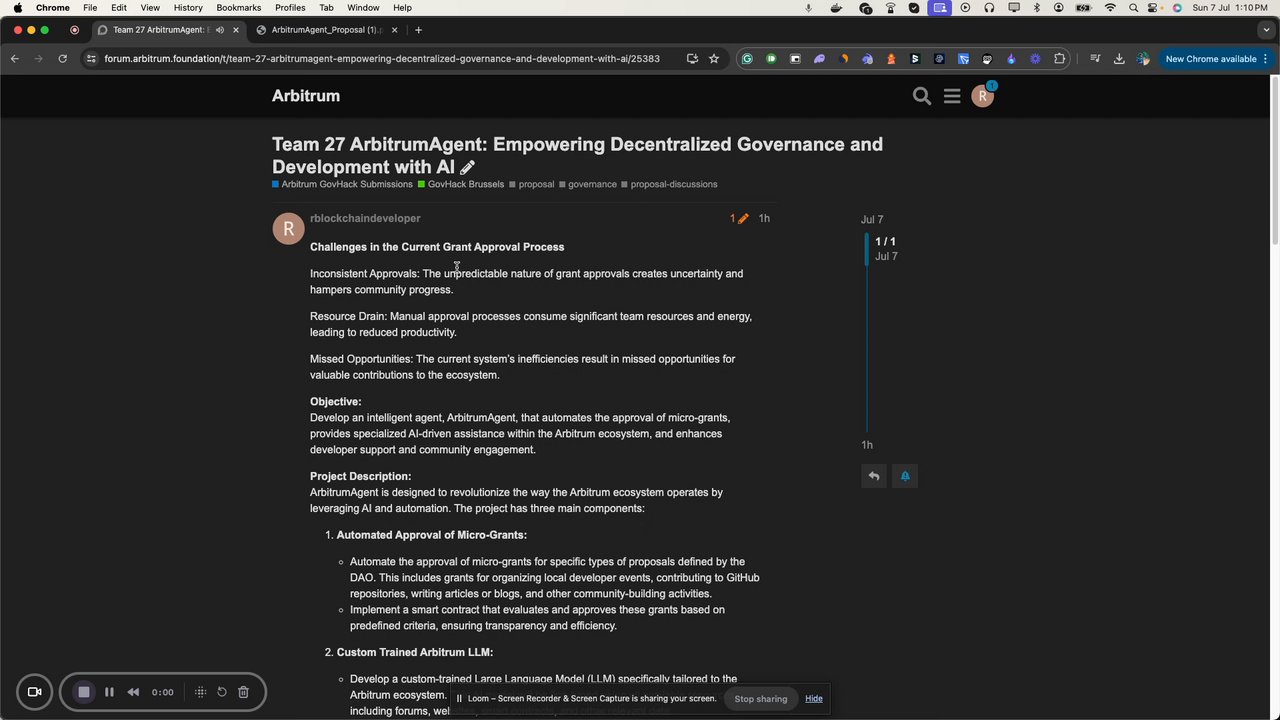Pause the Loom recording
The height and width of the screenshot is (720, 1280).
109,692
